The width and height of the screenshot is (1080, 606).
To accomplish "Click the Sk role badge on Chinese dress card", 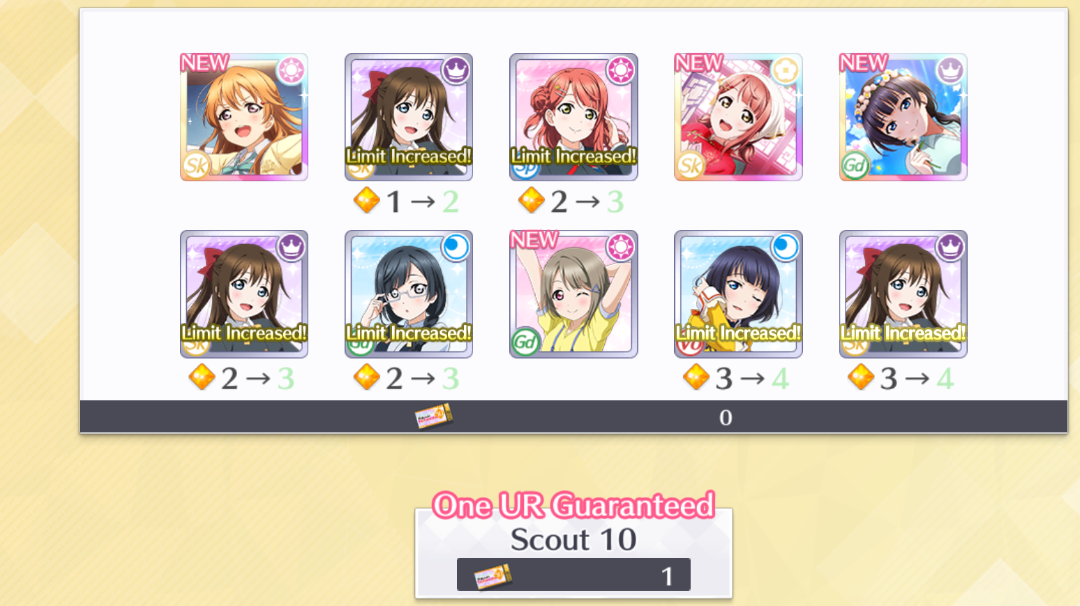I will (x=690, y=165).
